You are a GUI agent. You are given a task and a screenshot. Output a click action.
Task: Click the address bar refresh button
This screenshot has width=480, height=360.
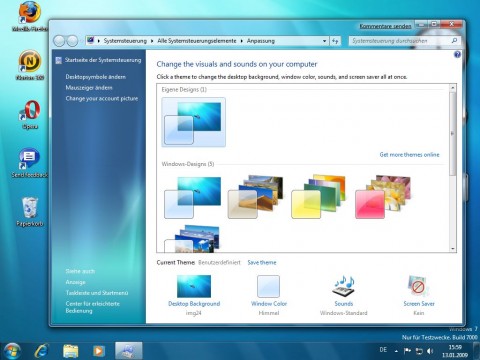[335, 41]
